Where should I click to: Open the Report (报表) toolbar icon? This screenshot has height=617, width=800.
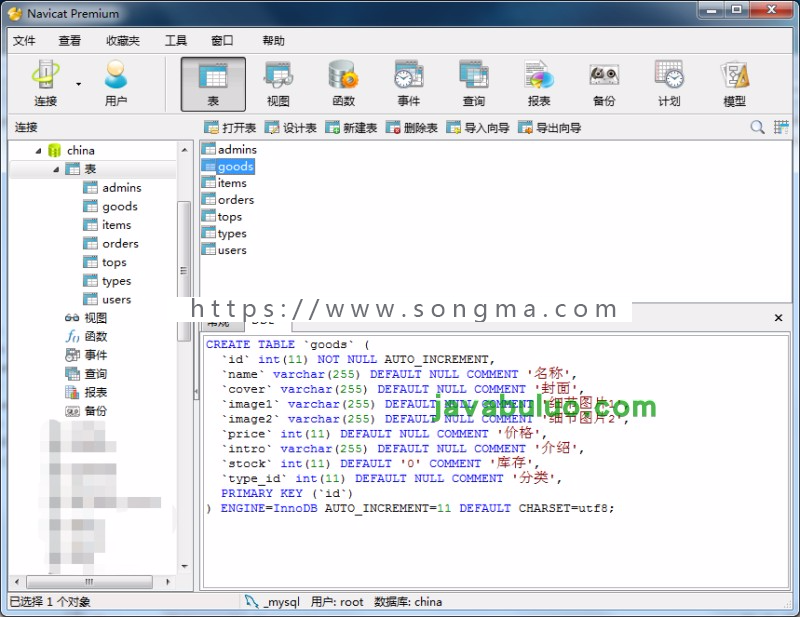click(539, 83)
